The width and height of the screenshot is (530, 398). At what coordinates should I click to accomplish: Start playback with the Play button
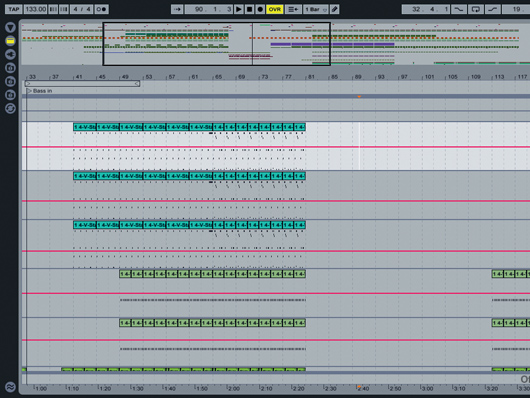(239, 9)
